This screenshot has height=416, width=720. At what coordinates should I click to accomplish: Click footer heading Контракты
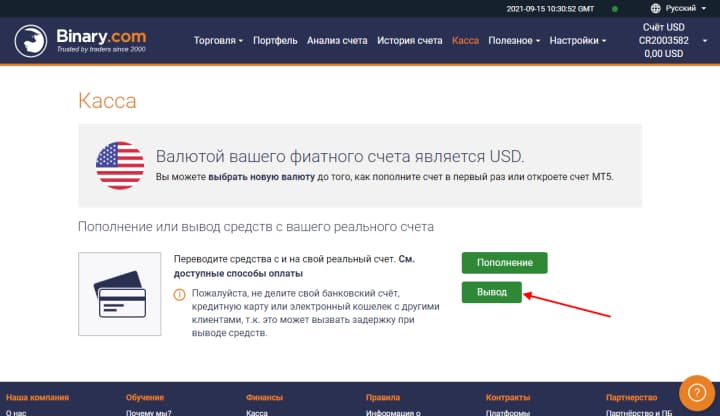pyautogui.click(x=508, y=397)
